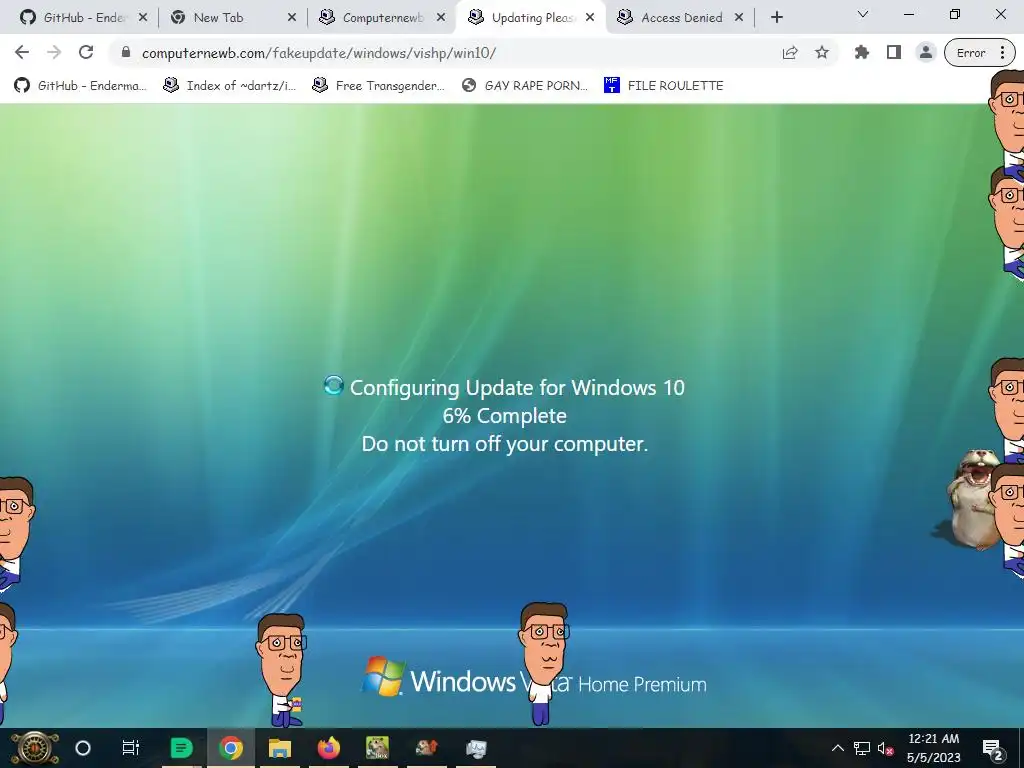This screenshot has width=1024, height=768.
Task: Switch to GitHub - Enderman tab
Action: [83, 18]
